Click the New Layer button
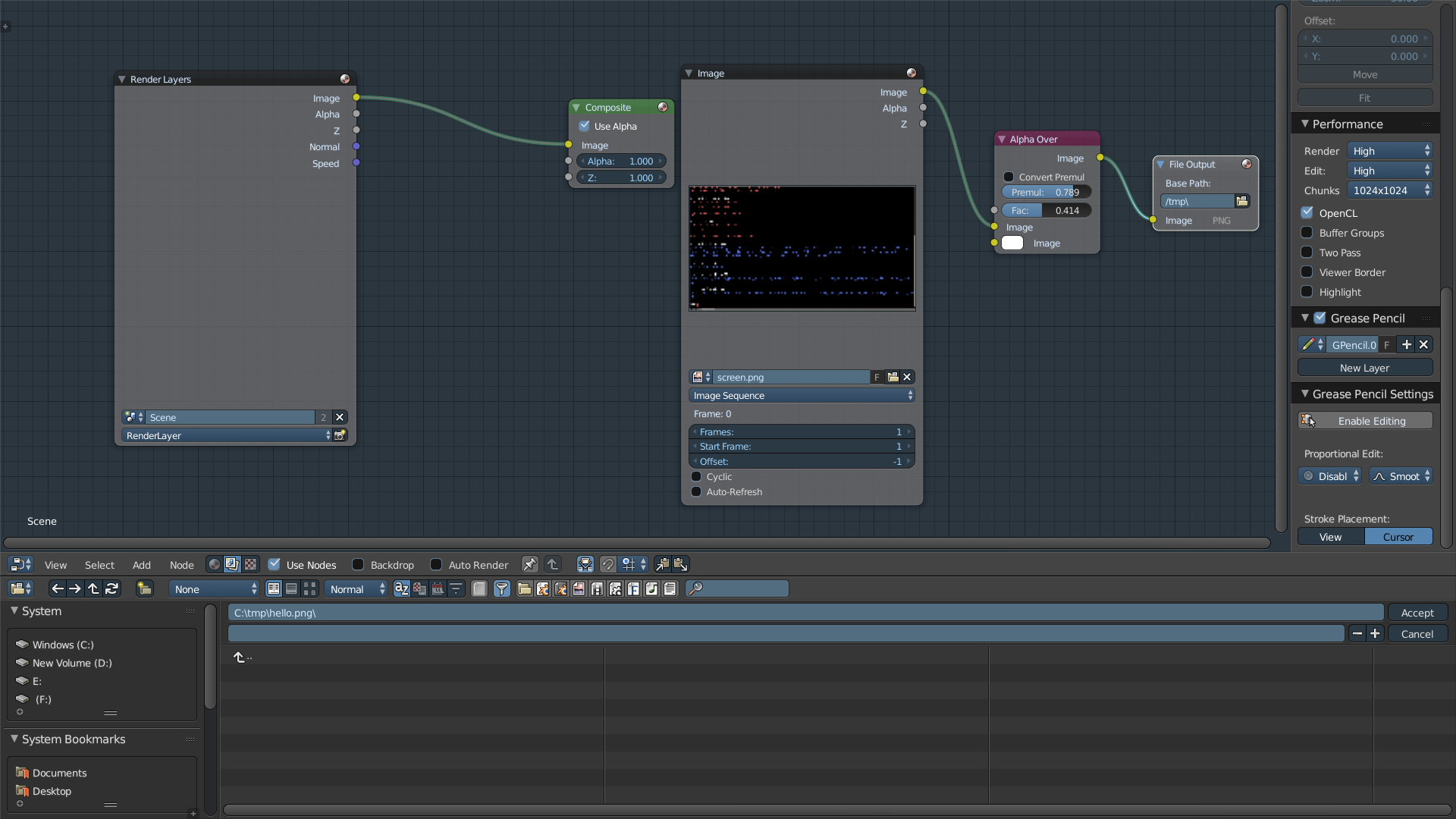This screenshot has width=1456, height=819. [x=1364, y=368]
